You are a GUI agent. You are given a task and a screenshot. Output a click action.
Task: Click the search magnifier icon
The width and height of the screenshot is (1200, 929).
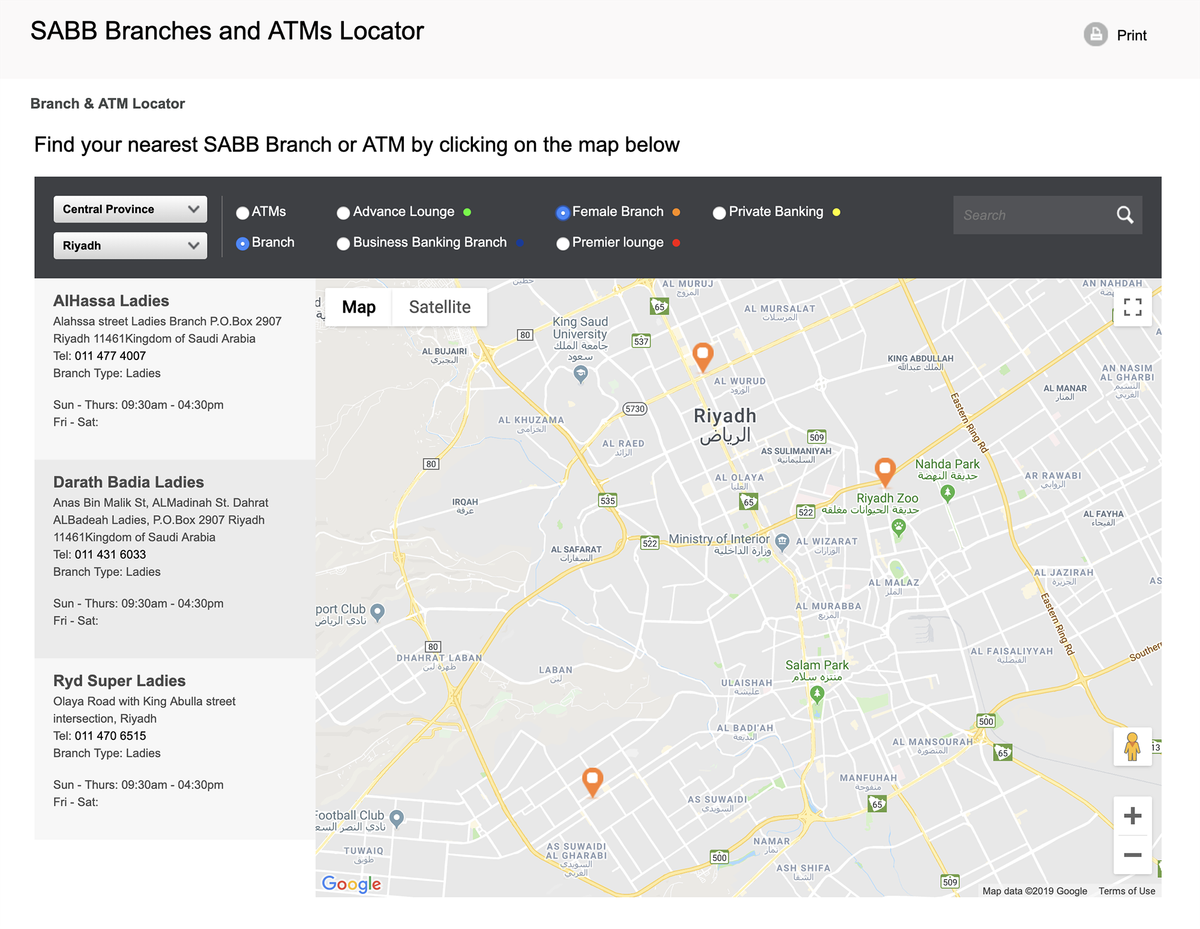(1125, 215)
